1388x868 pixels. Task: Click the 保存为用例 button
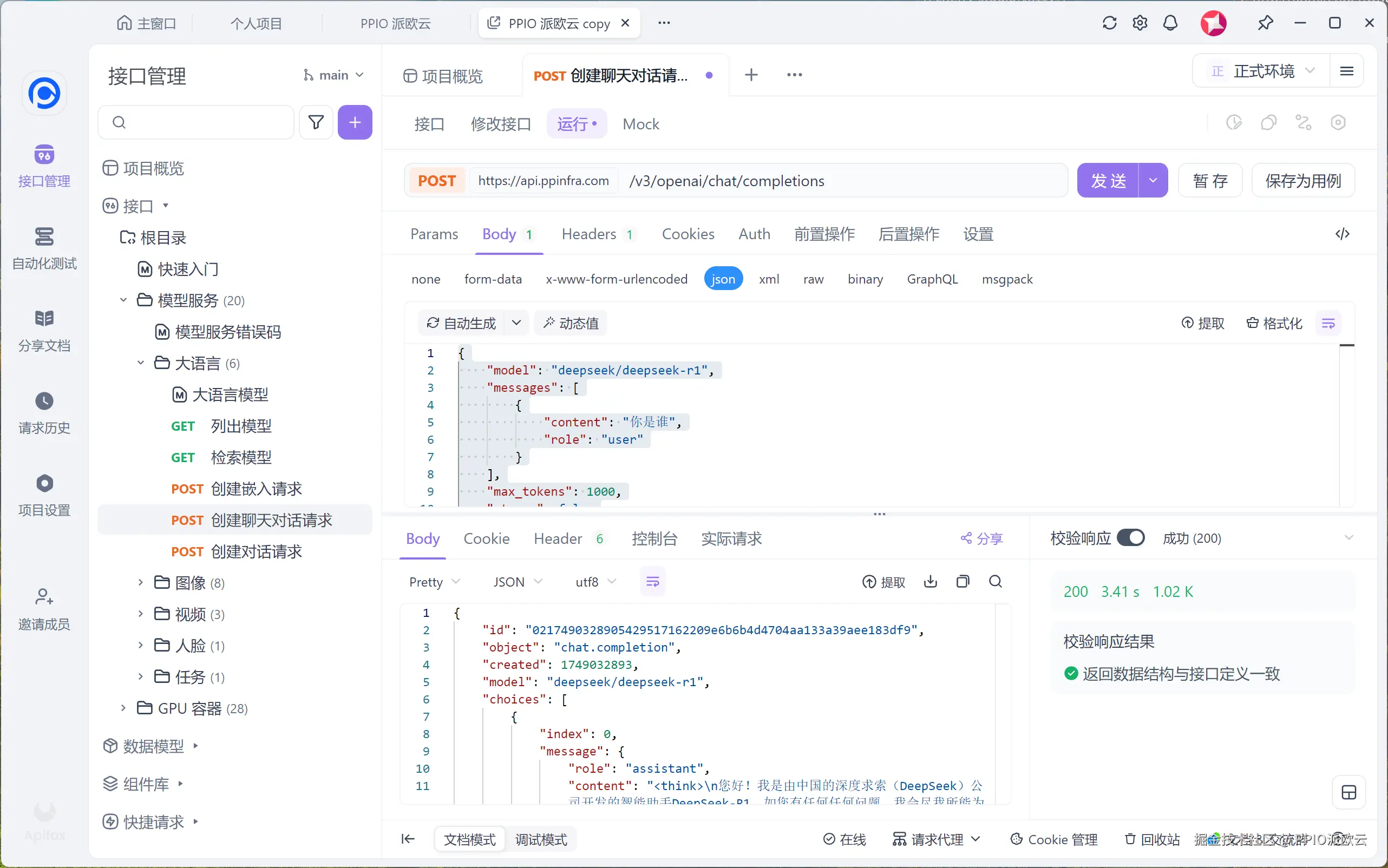click(1303, 181)
